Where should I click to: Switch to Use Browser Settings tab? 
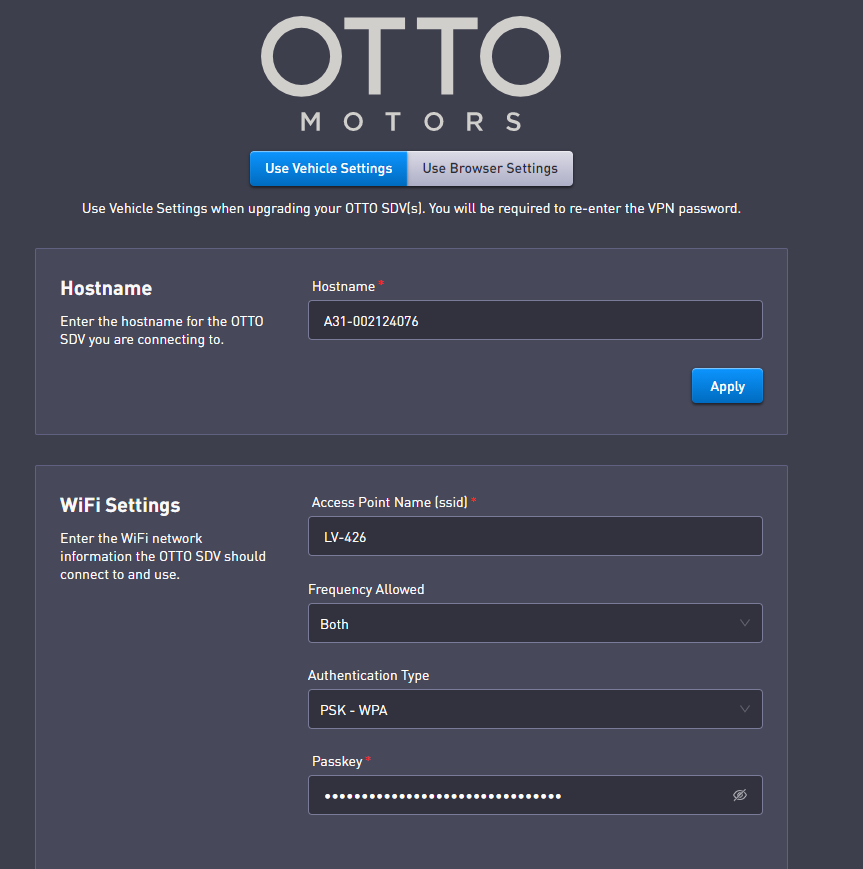point(490,168)
